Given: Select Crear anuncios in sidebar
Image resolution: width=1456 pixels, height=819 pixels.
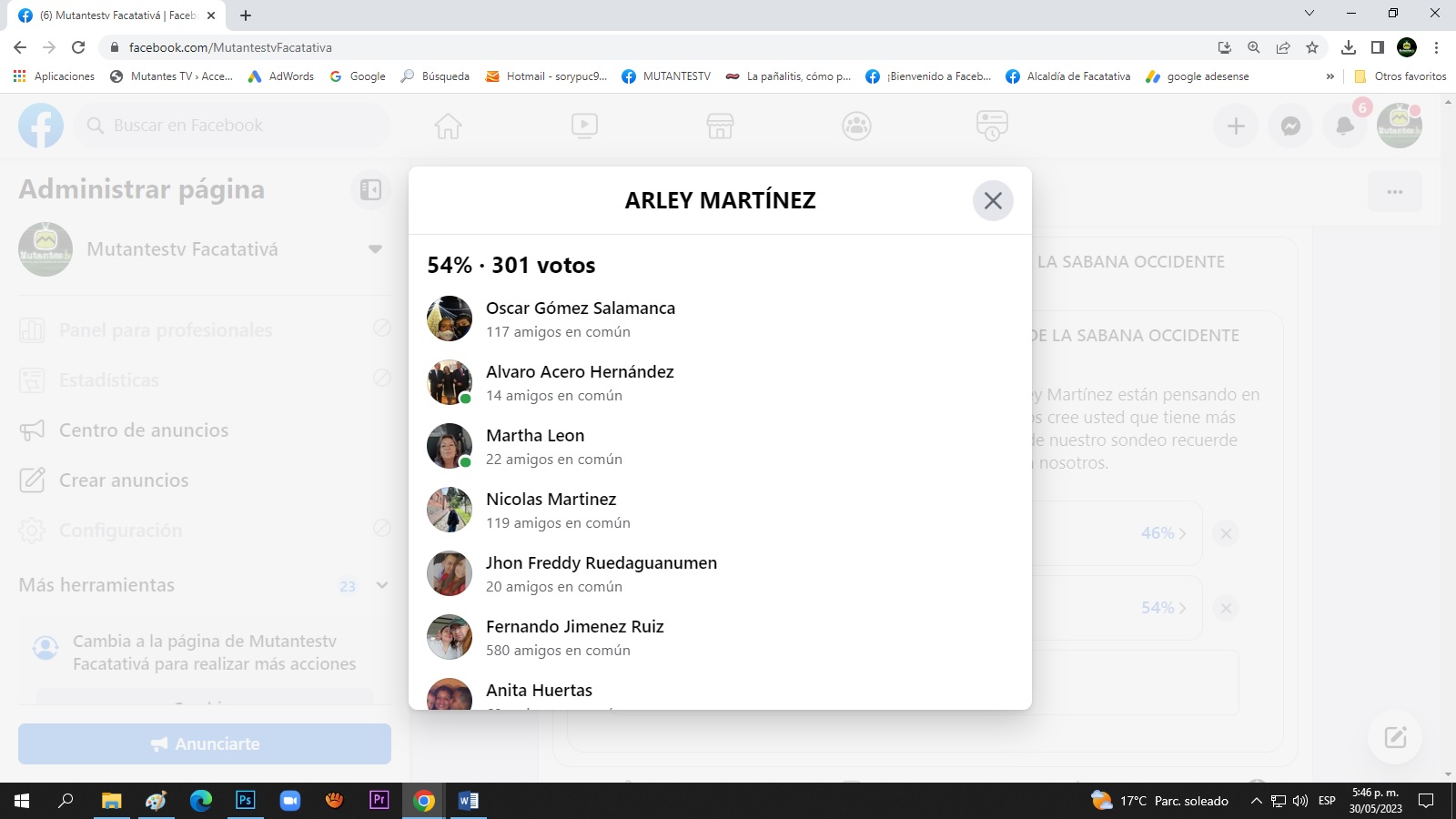Looking at the screenshot, I should tap(124, 480).
